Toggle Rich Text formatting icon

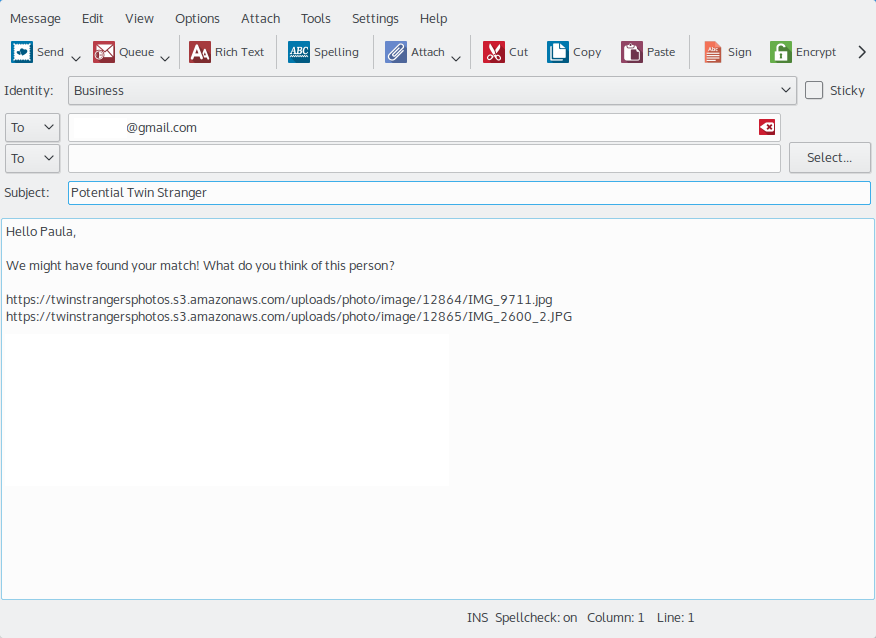pos(200,52)
